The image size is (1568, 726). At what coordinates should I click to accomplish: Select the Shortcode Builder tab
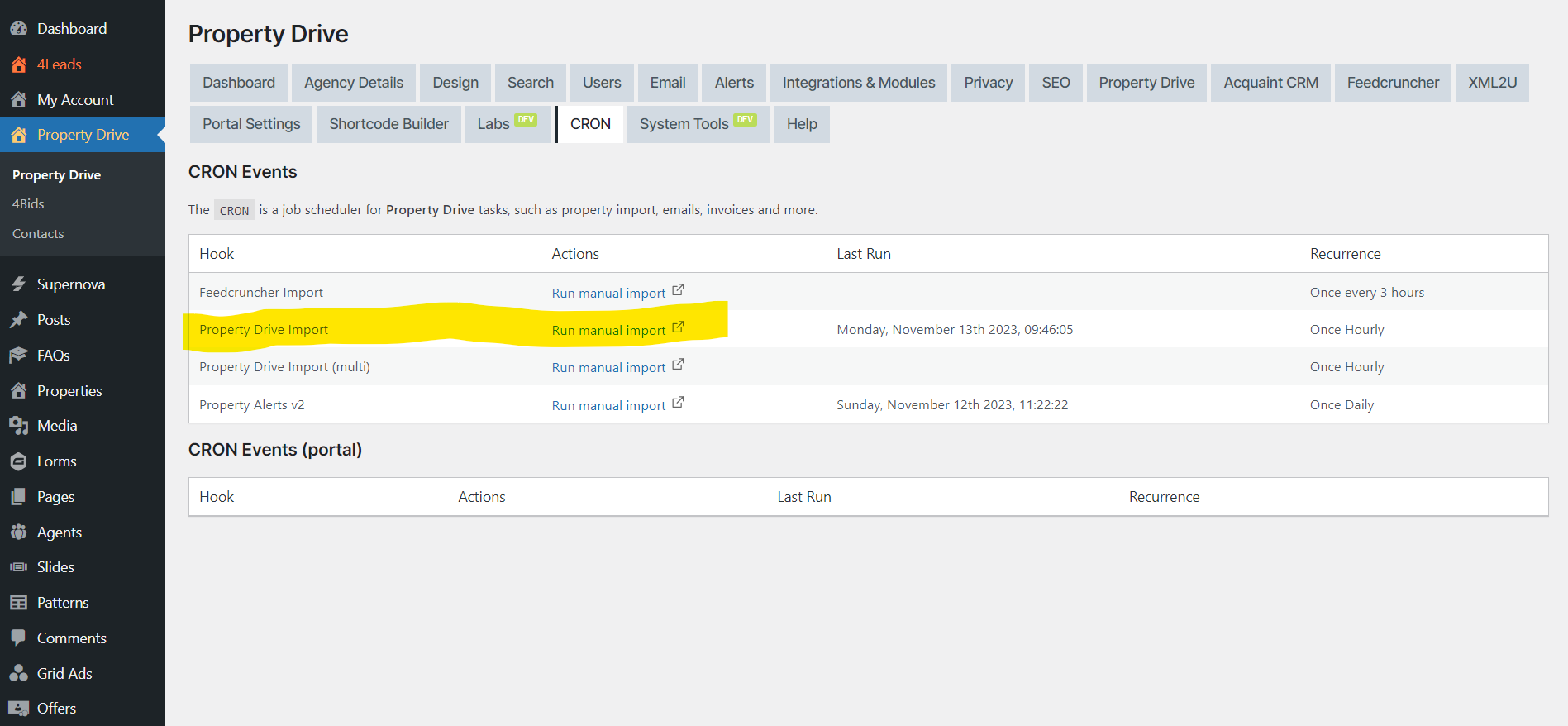click(388, 124)
